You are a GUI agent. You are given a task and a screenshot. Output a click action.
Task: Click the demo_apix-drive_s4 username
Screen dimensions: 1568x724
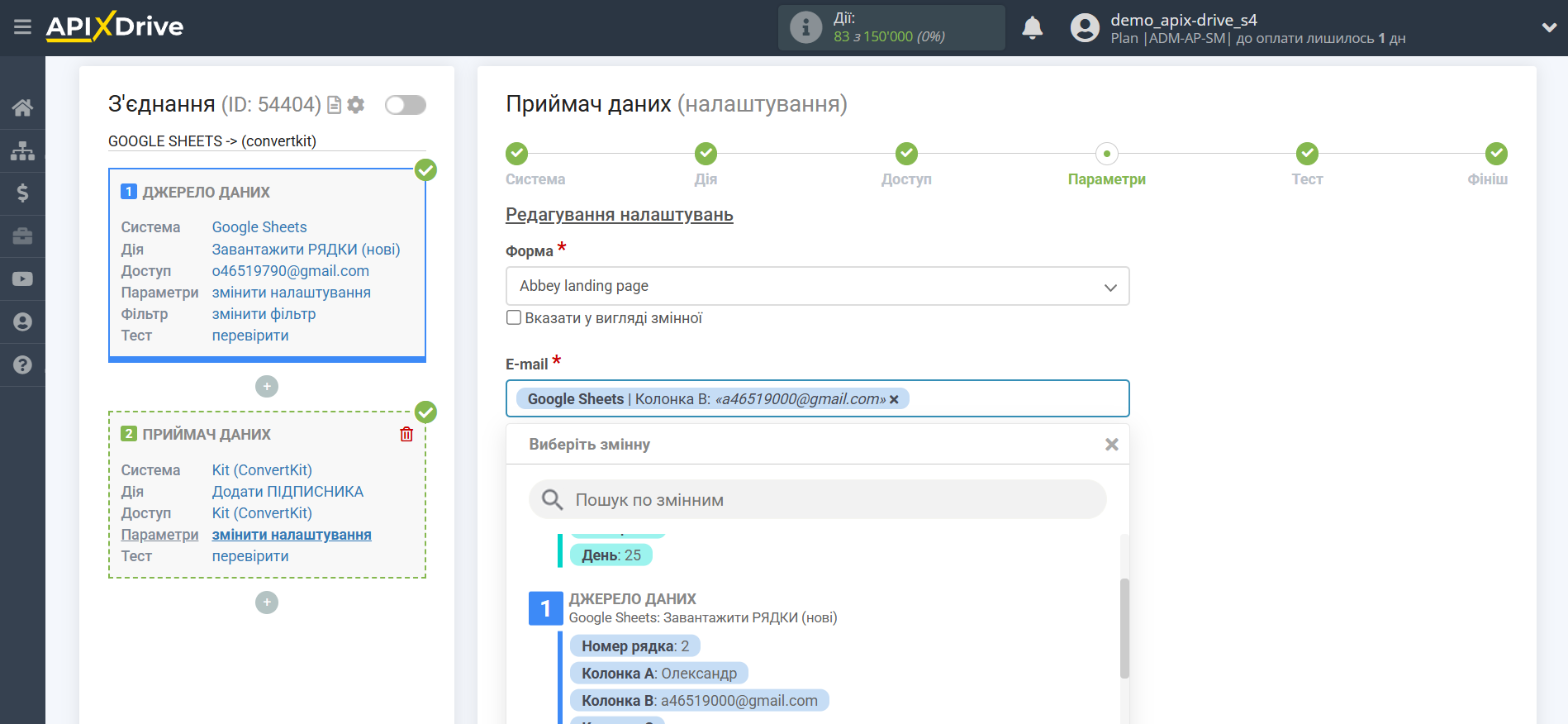coord(1184,20)
